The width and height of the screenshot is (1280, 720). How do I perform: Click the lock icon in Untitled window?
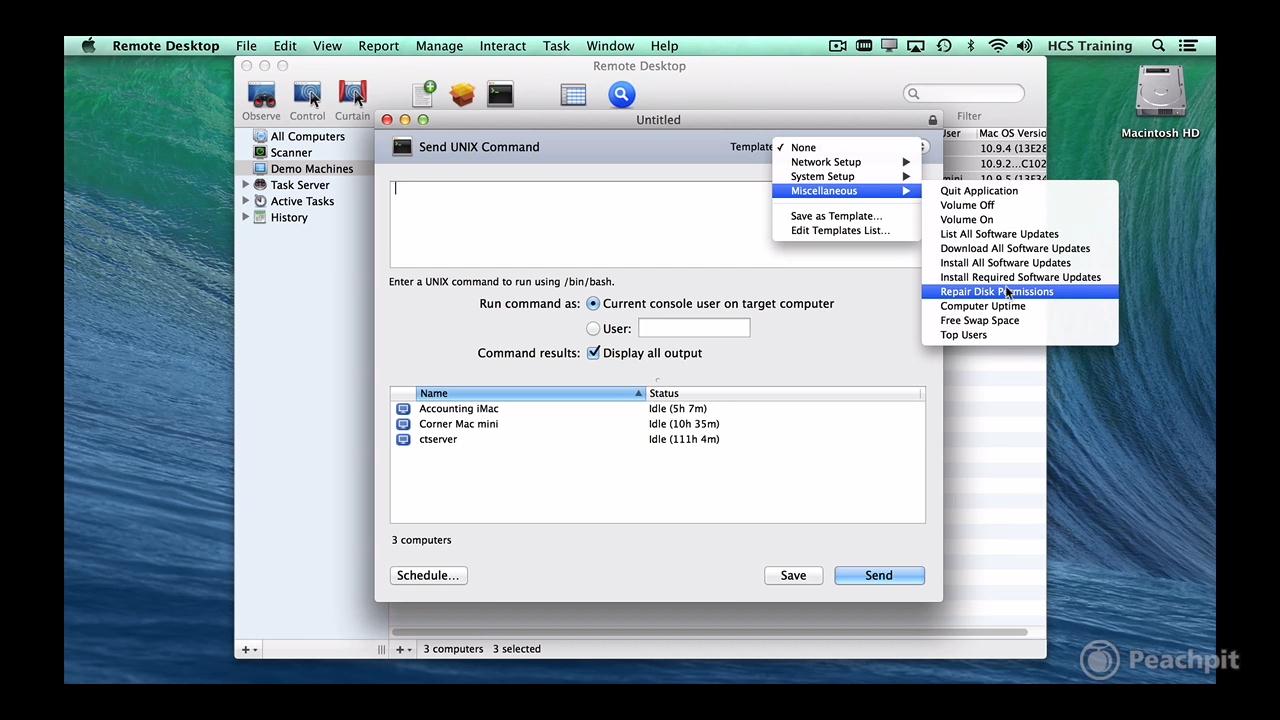click(x=933, y=120)
